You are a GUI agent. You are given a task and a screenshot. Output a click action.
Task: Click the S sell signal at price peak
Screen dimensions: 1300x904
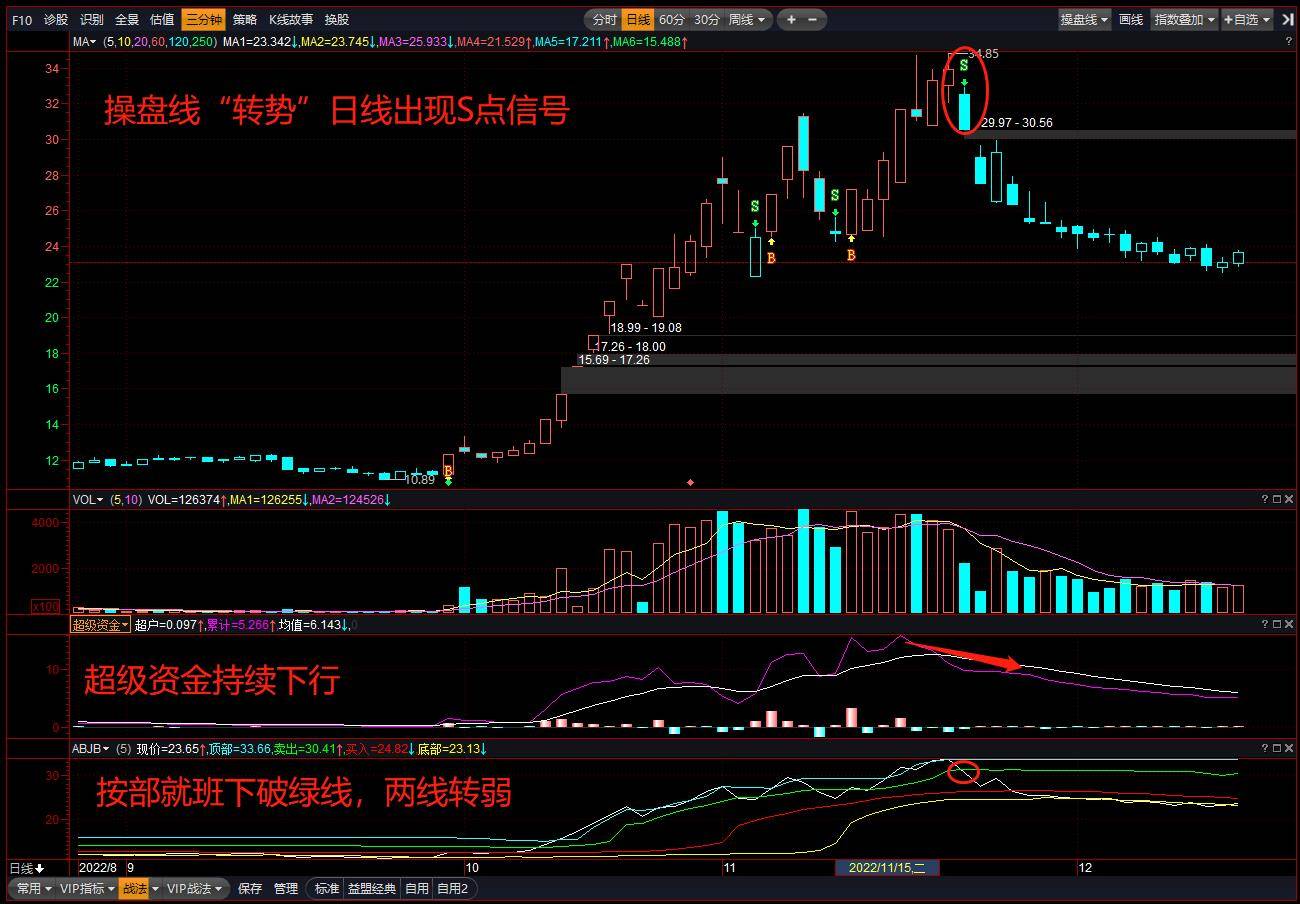964,66
